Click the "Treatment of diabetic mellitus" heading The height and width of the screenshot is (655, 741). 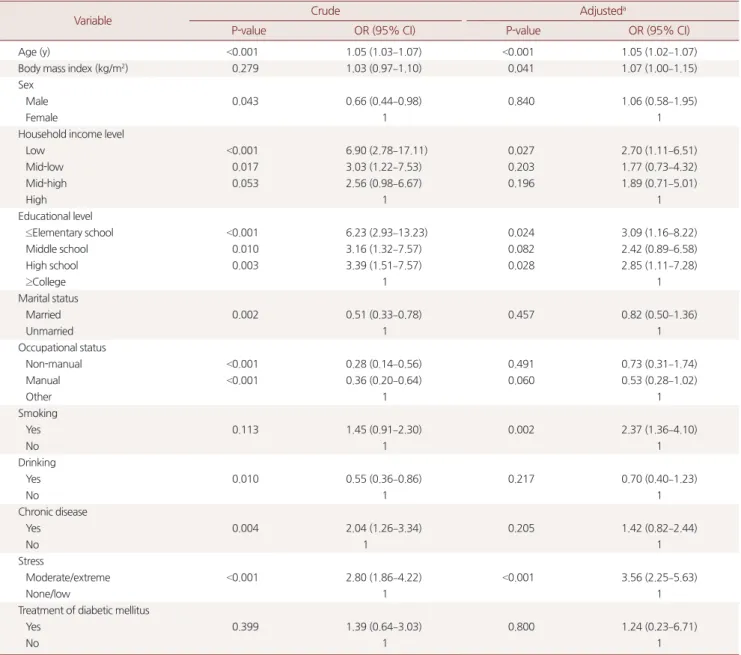pyautogui.click(x=84, y=611)
